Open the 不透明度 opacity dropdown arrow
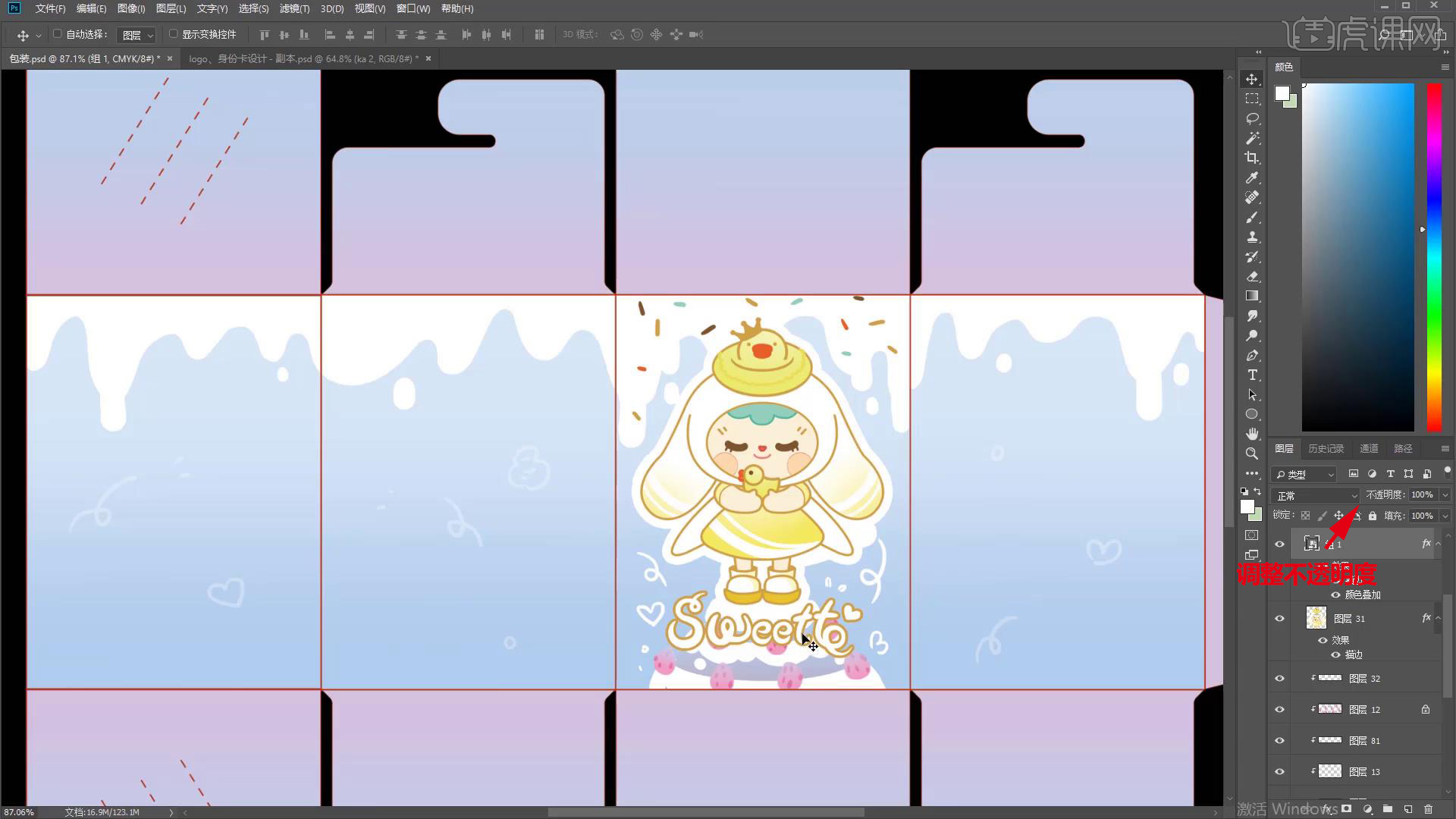1456x819 pixels. (x=1445, y=495)
